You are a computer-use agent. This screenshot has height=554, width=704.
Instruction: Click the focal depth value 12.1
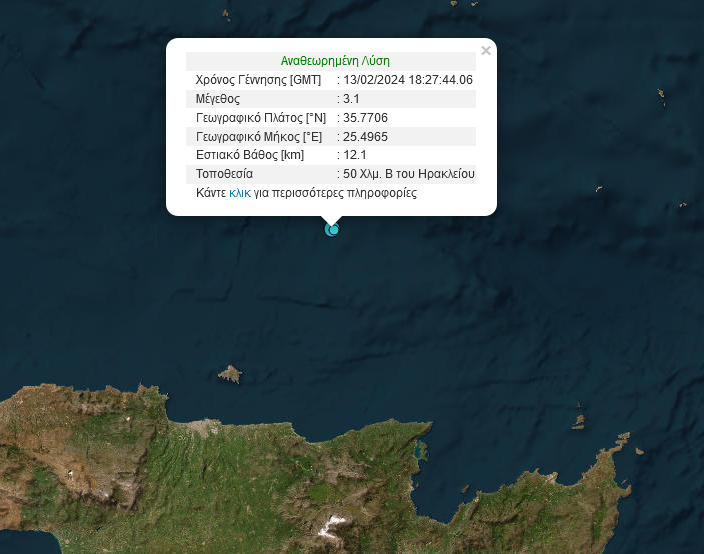click(356, 155)
